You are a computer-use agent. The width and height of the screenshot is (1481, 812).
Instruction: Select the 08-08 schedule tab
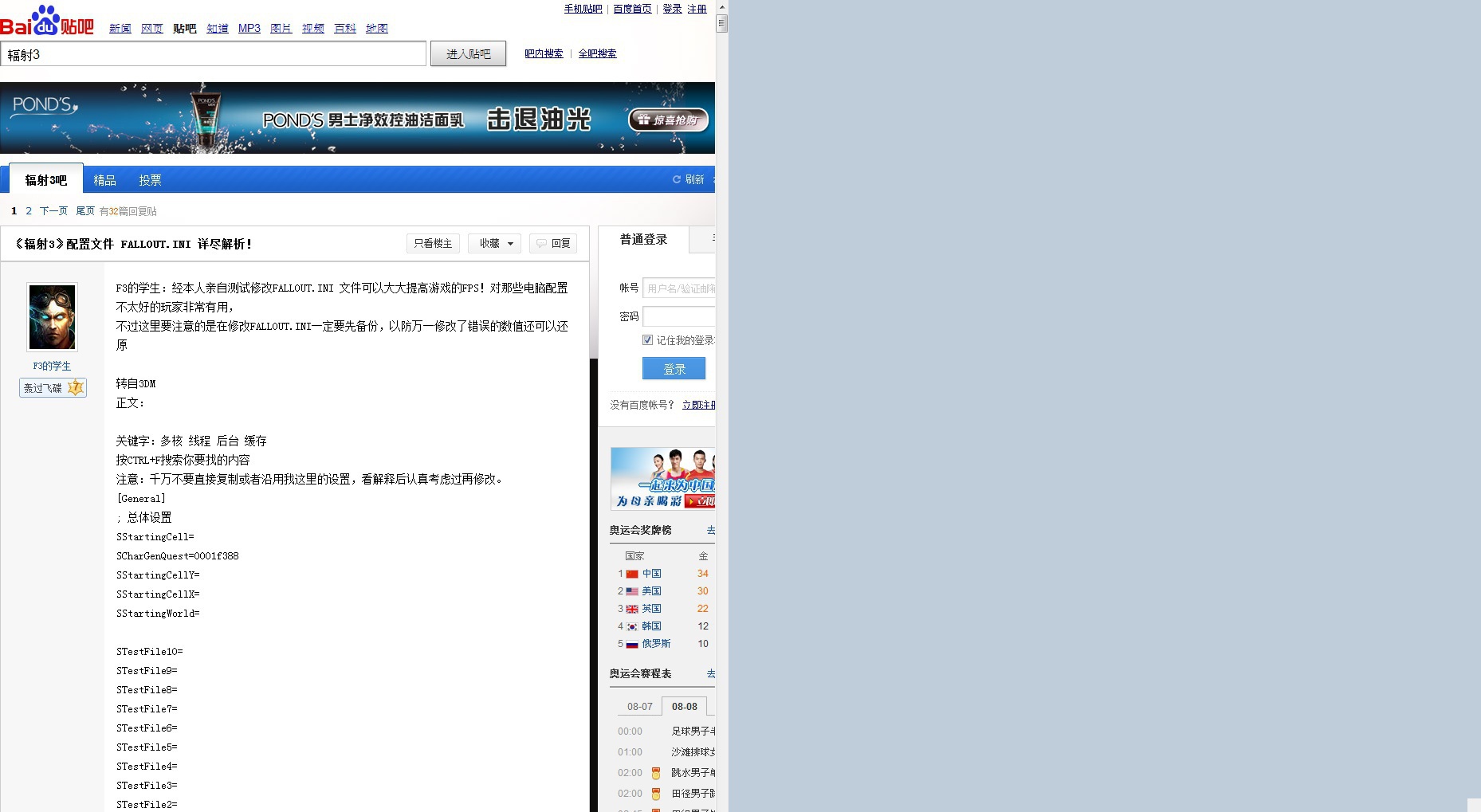(685, 707)
